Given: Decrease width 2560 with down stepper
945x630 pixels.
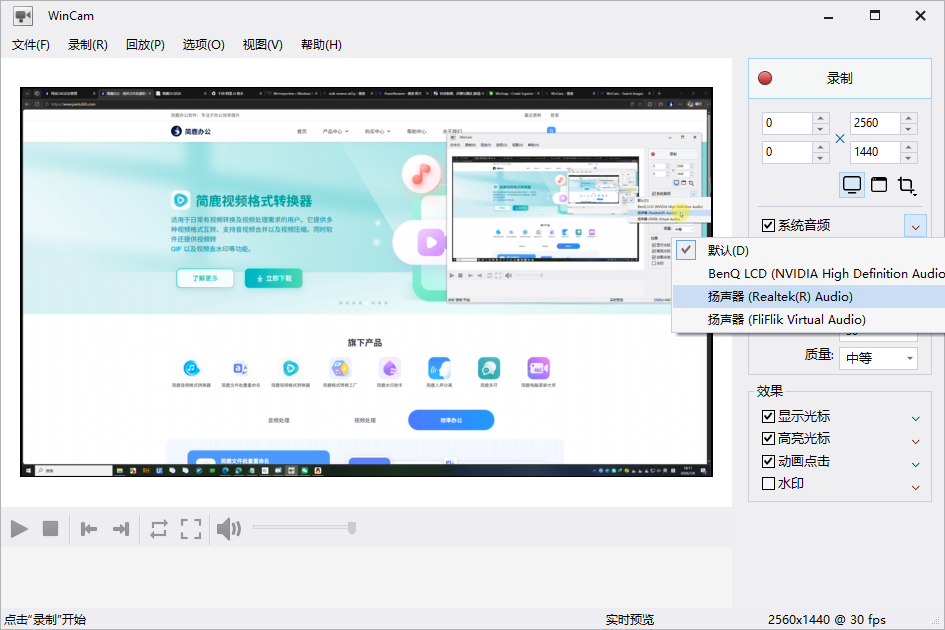Looking at the screenshot, I should pos(908,129).
